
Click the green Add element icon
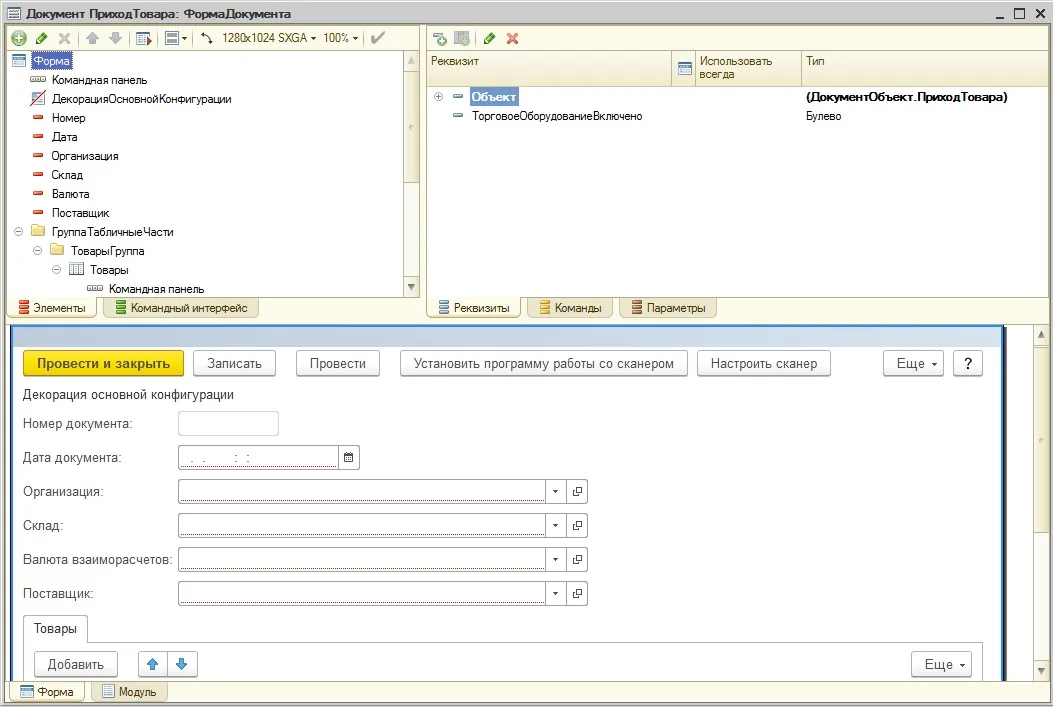pyautogui.click(x=19, y=38)
